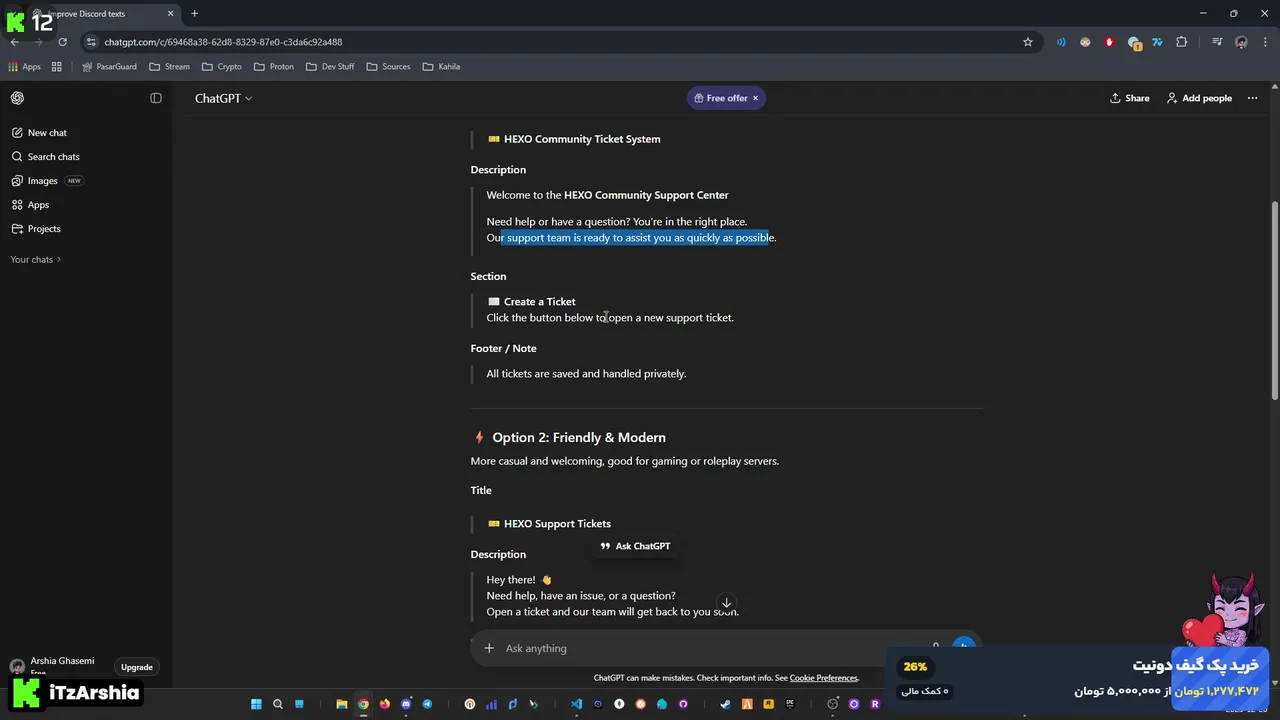The image size is (1280, 720).
Task: Click the 7TV extension icon
Action: pyautogui.click(x=1157, y=42)
